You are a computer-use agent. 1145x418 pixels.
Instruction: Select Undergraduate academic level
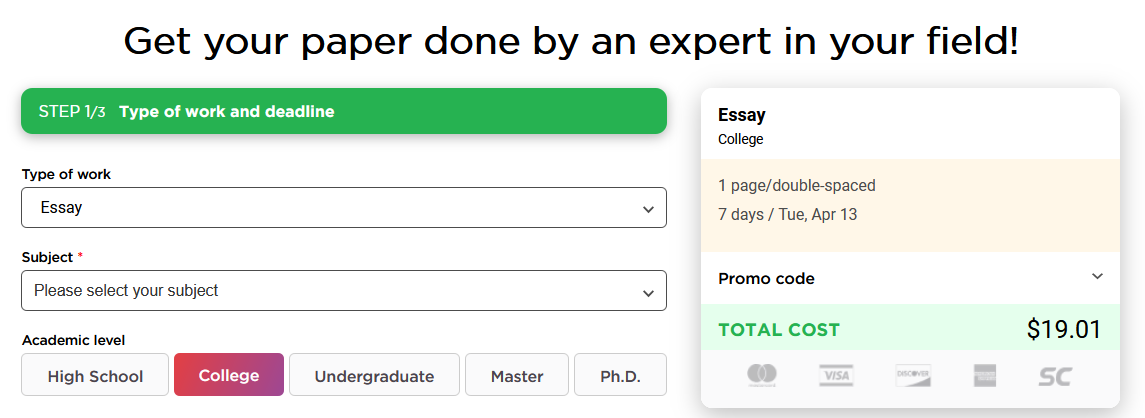click(x=374, y=376)
